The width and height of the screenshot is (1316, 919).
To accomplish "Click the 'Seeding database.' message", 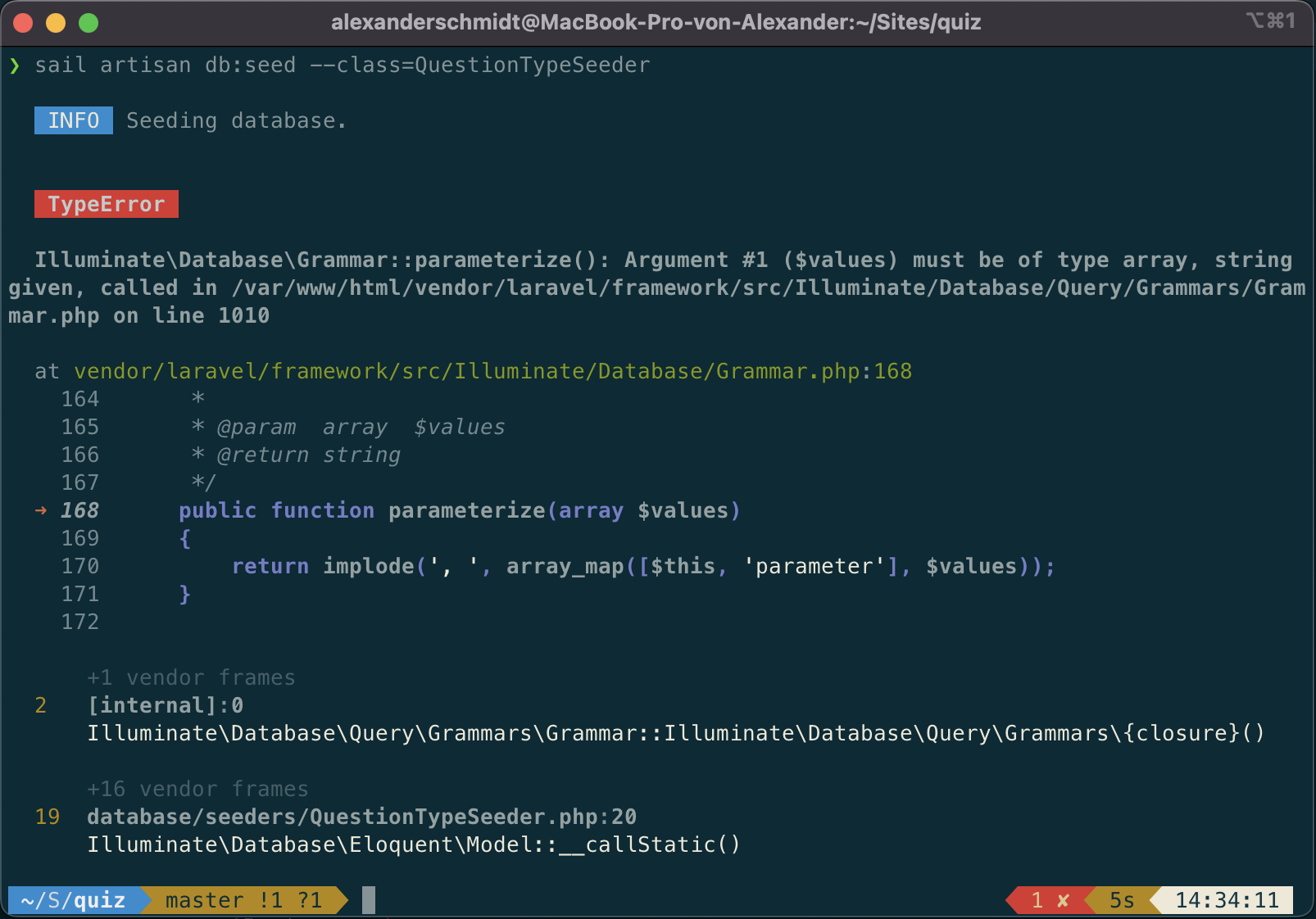I will [236, 120].
